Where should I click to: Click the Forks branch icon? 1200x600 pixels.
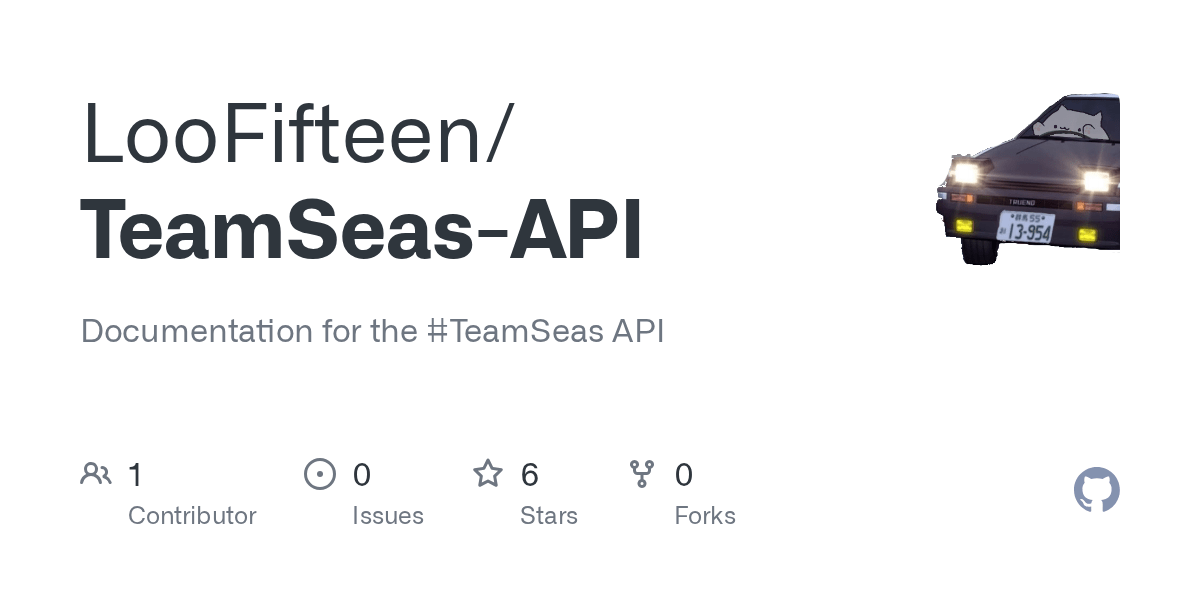642,474
